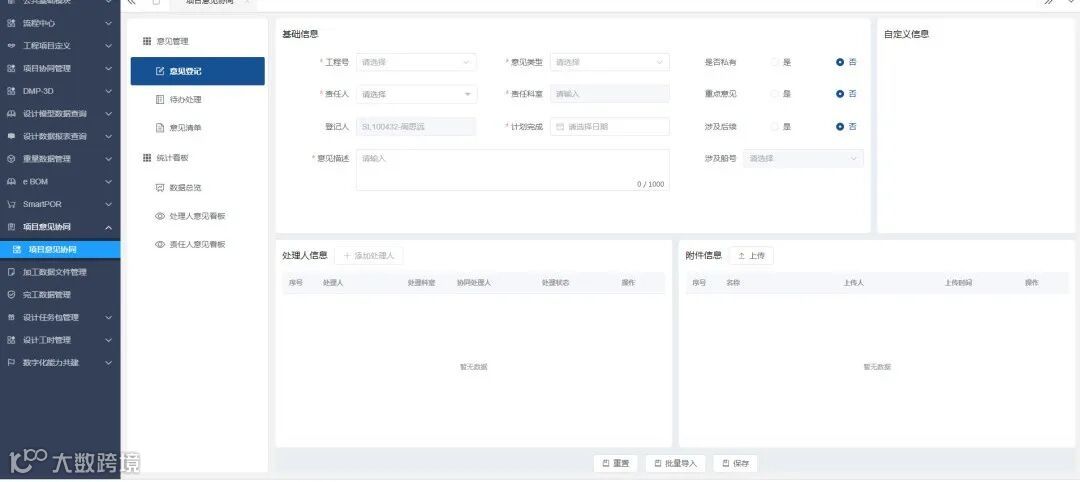This screenshot has height=482, width=1080.
Task: Collapse sidebar with the double-left arrow icon
Action: point(131,2)
